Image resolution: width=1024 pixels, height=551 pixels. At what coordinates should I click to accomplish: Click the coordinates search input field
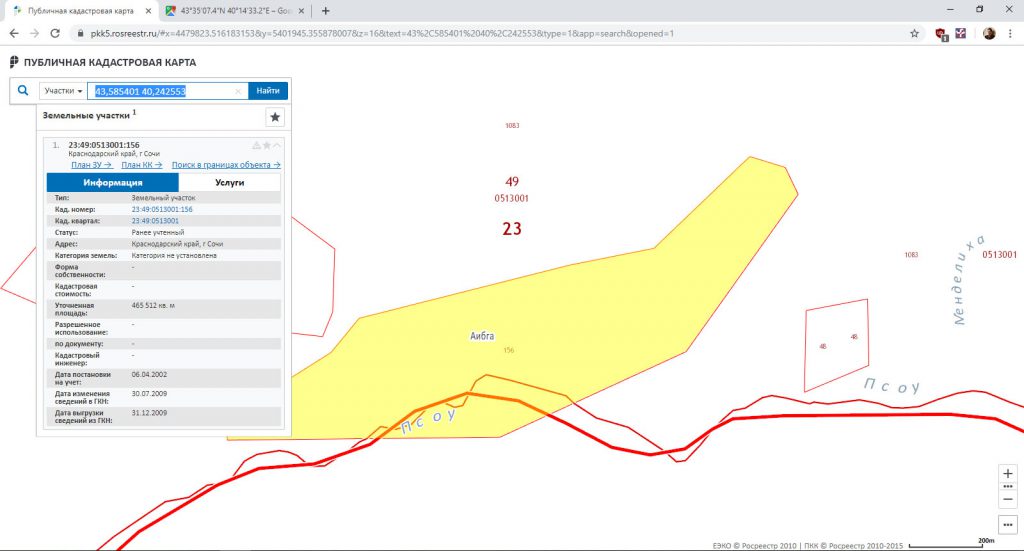coord(160,91)
